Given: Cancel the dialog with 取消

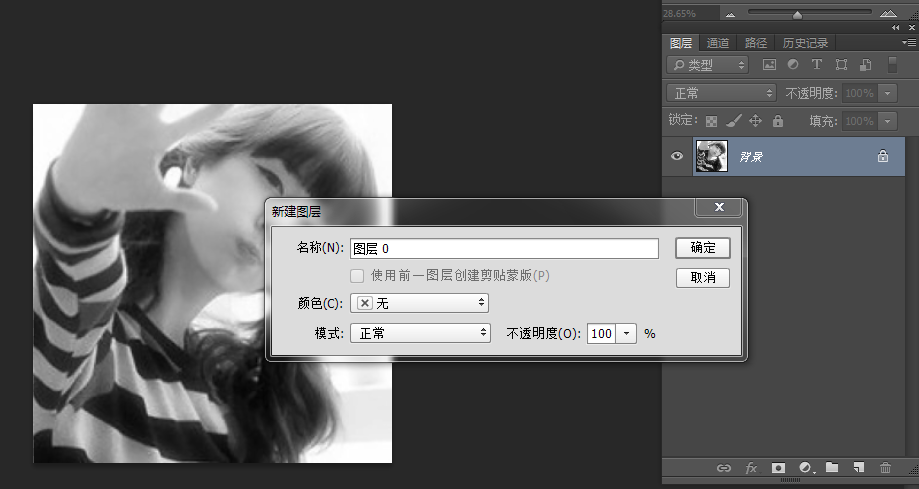Looking at the screenshot, I should pyautogui.click(x=703, y=277).
